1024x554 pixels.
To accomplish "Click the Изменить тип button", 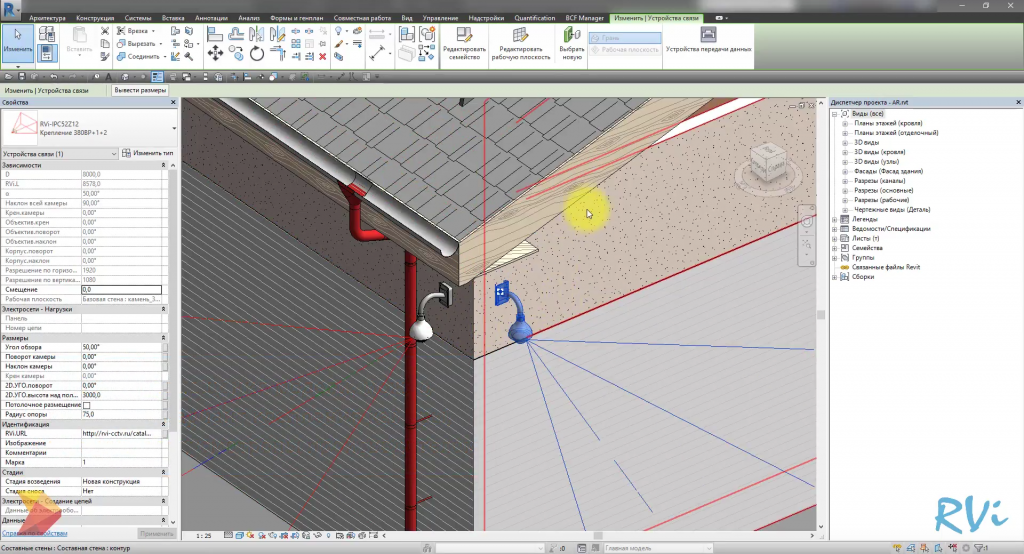I will (147, 153).
